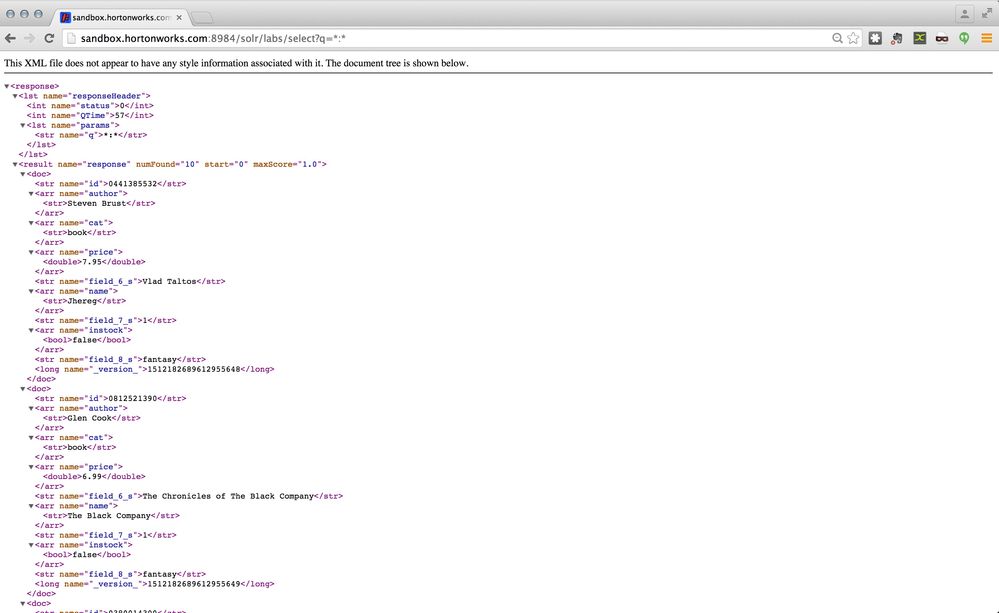Click the magnifier icon in the omnibox

836,37
